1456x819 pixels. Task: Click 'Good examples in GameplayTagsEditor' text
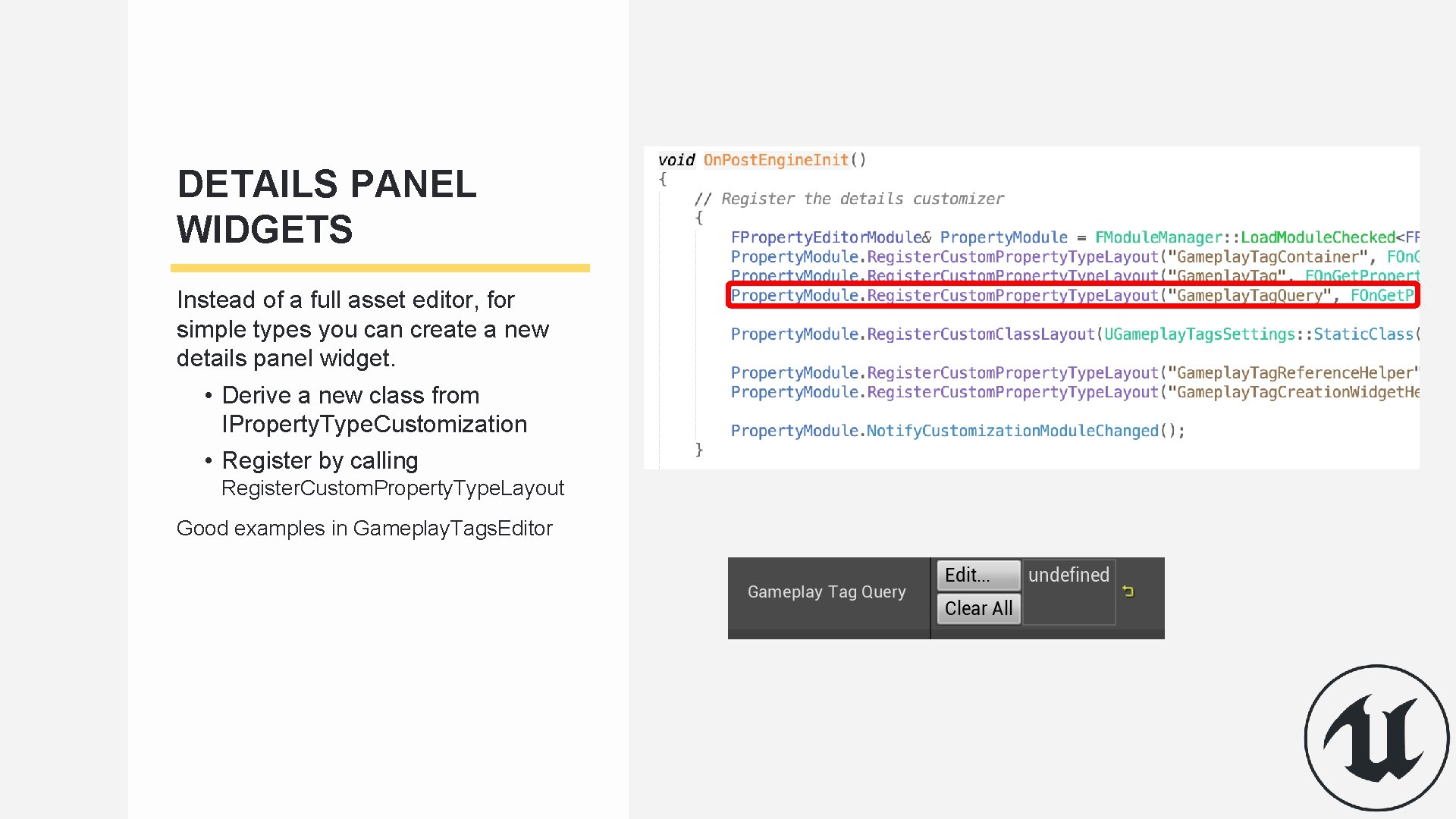(364, 529)
